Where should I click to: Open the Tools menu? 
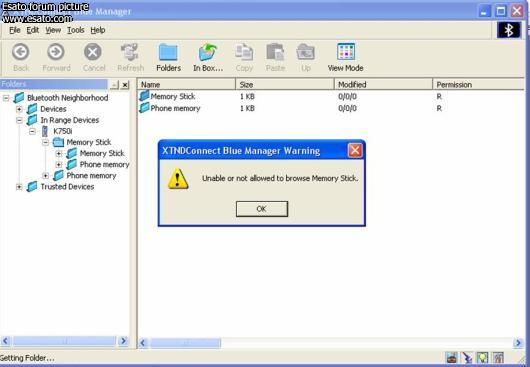point(76,30)
